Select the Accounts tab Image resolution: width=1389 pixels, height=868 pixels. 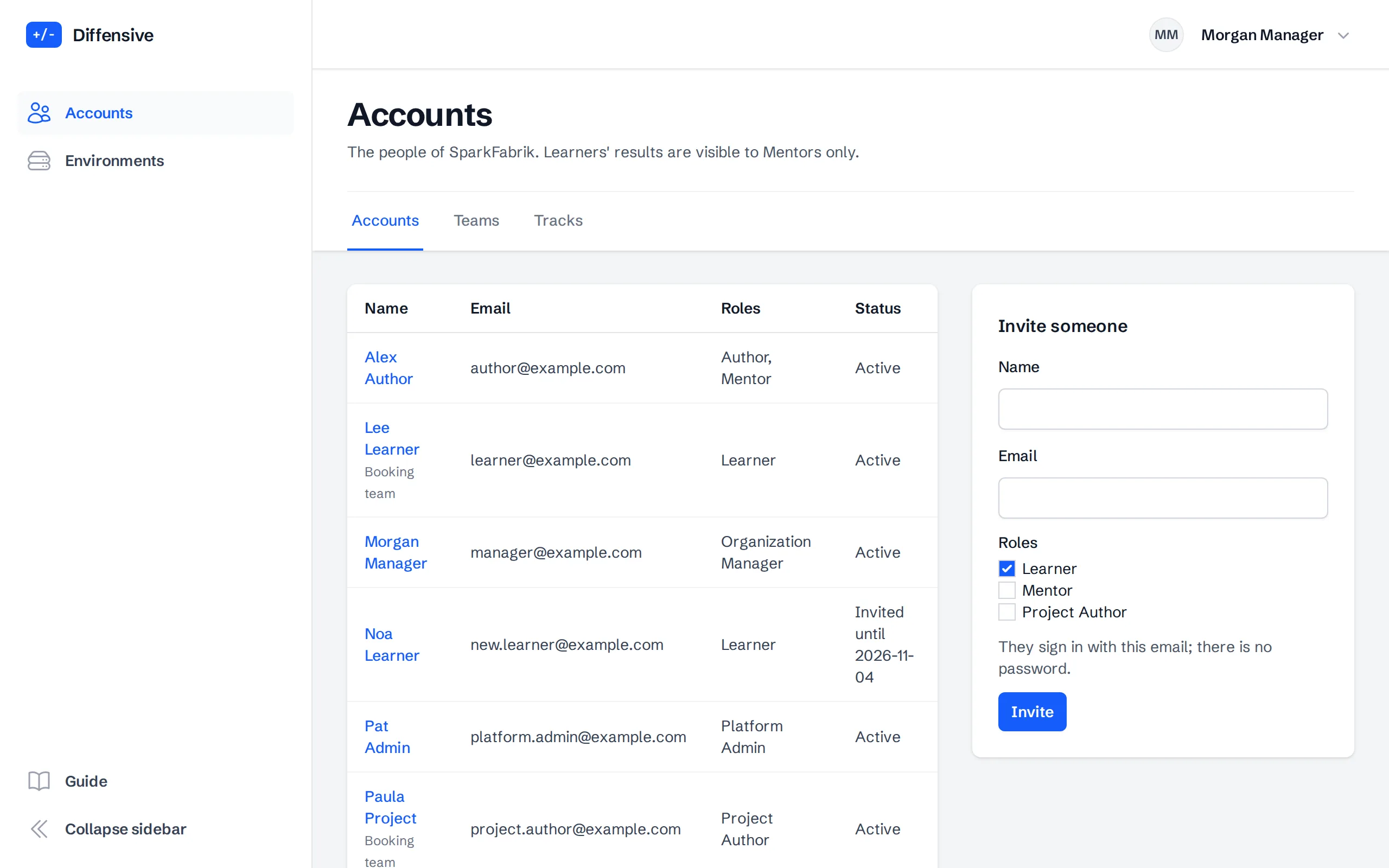tap(385, 220)
